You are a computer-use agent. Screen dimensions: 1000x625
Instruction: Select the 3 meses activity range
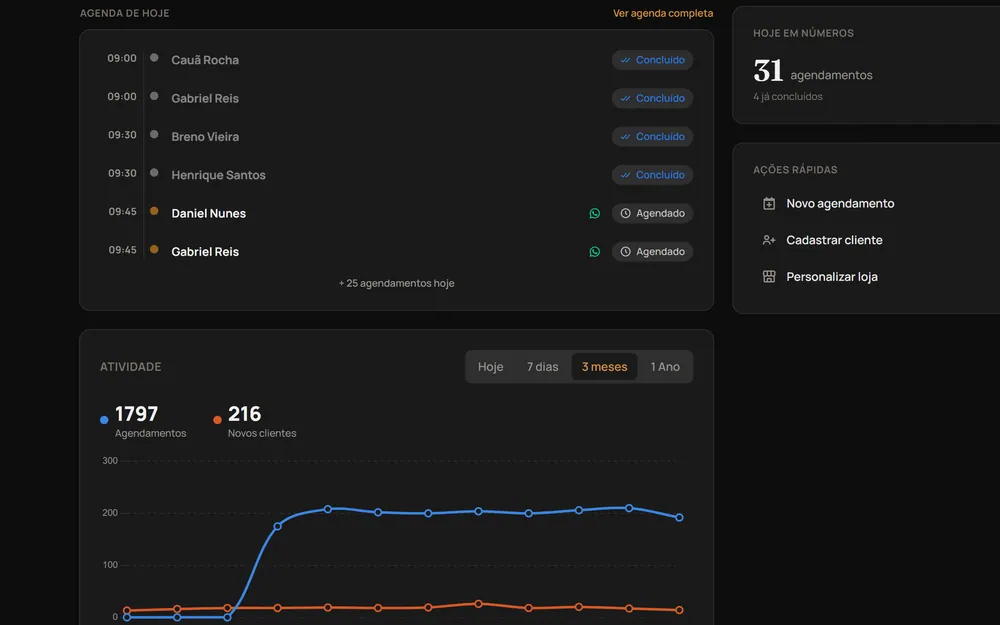[605, 367]
